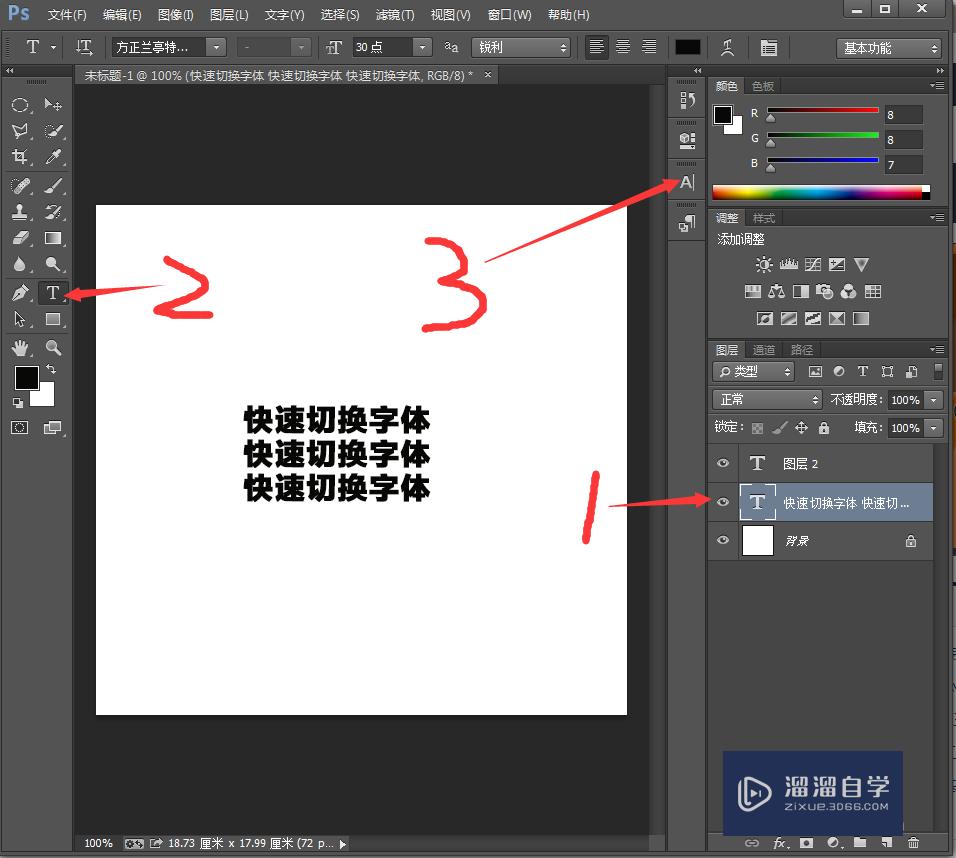This screenshot has width=956, height=858.
Task: Enable lock transparent pixels for the layer
Action: (757, 427)
